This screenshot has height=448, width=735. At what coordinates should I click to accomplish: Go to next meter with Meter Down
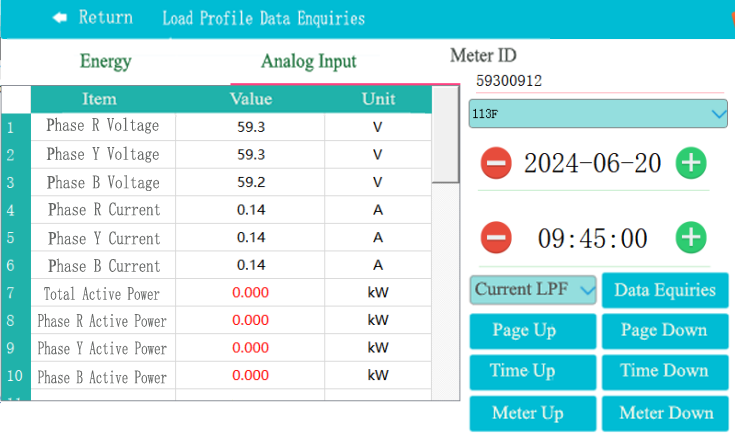(665, 413)
